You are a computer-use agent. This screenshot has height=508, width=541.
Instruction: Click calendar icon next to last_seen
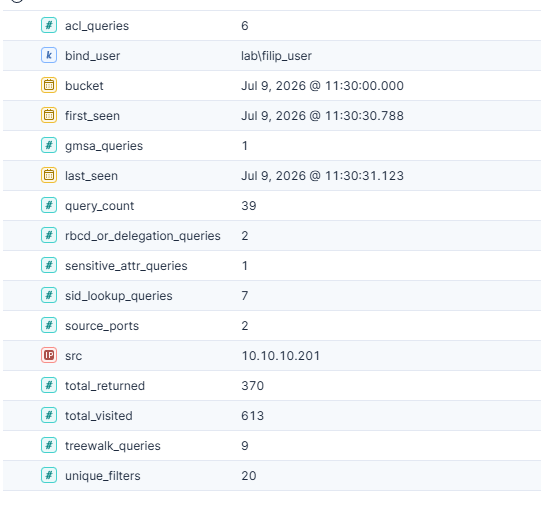point(49,175)
